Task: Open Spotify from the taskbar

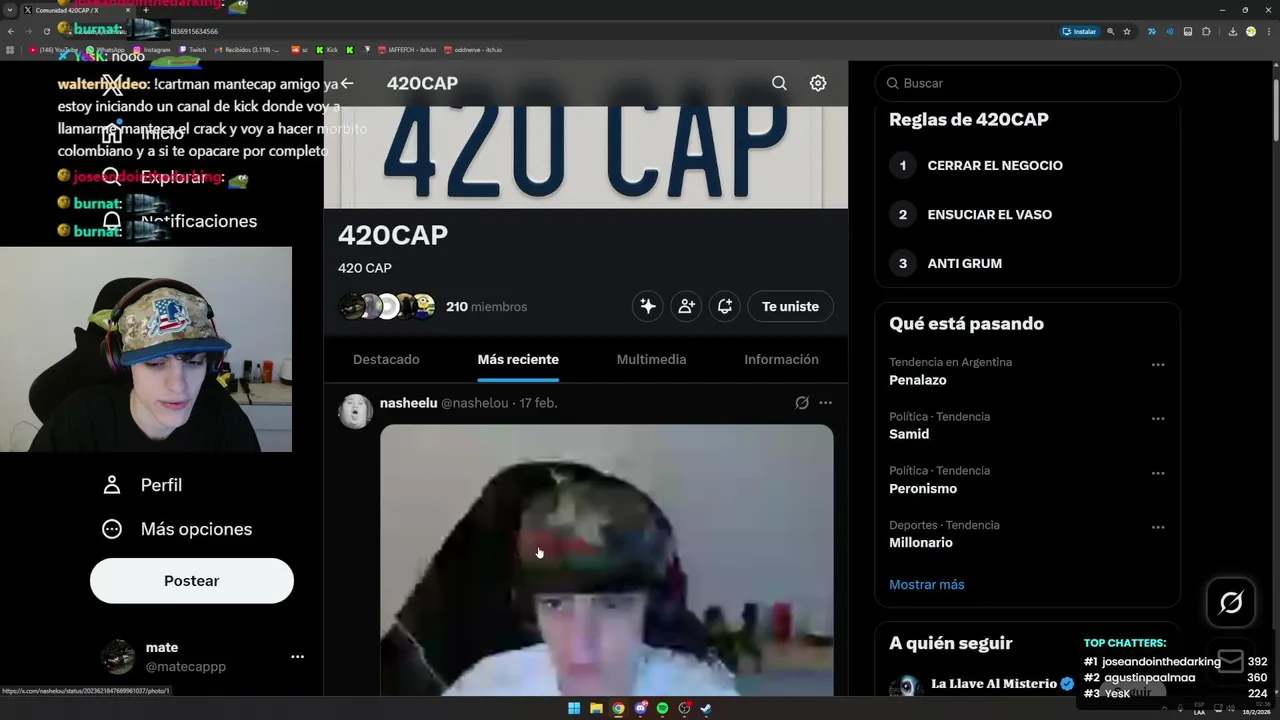Action: coord(662,709)
